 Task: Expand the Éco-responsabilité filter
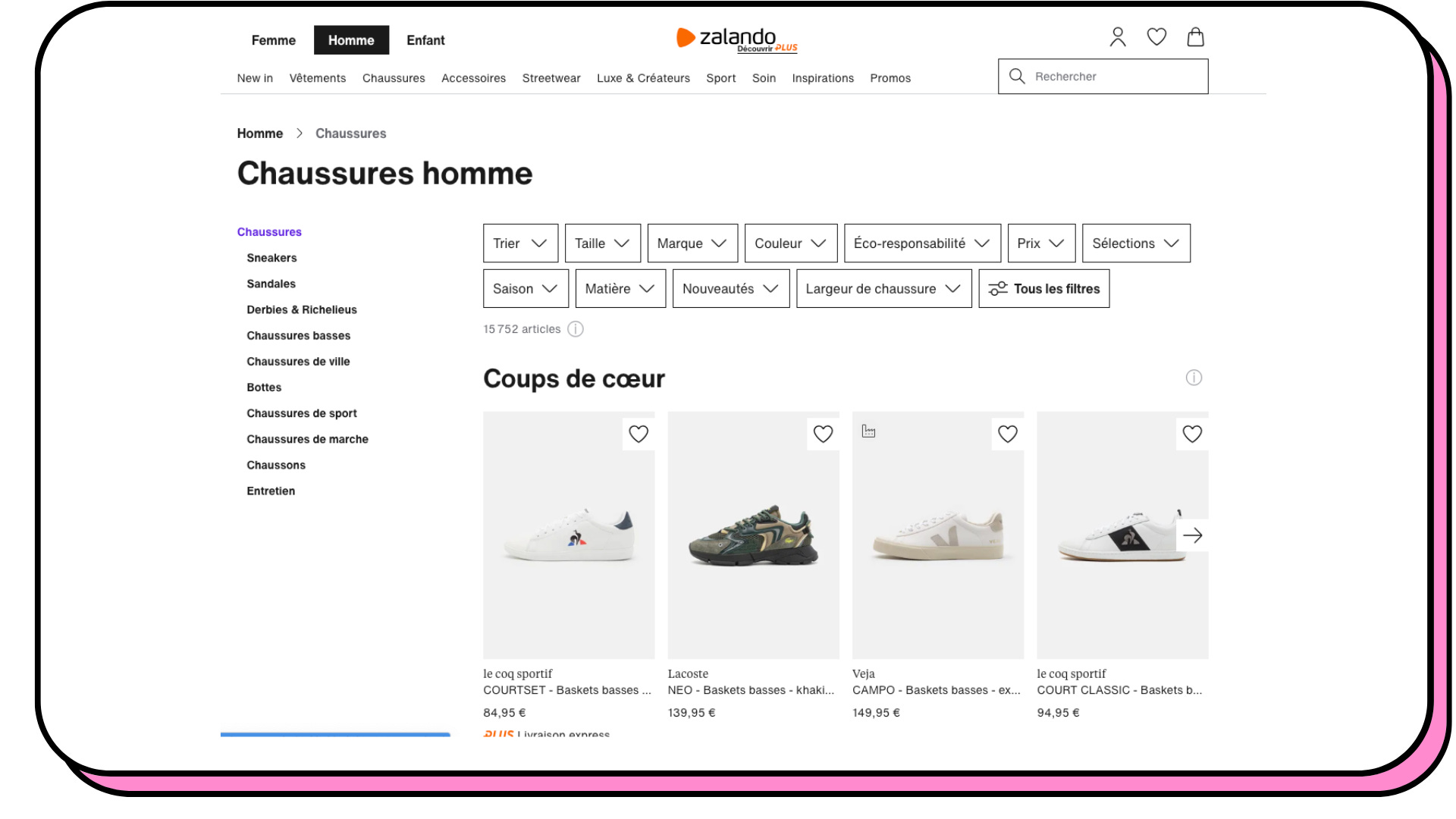[921, 243]
